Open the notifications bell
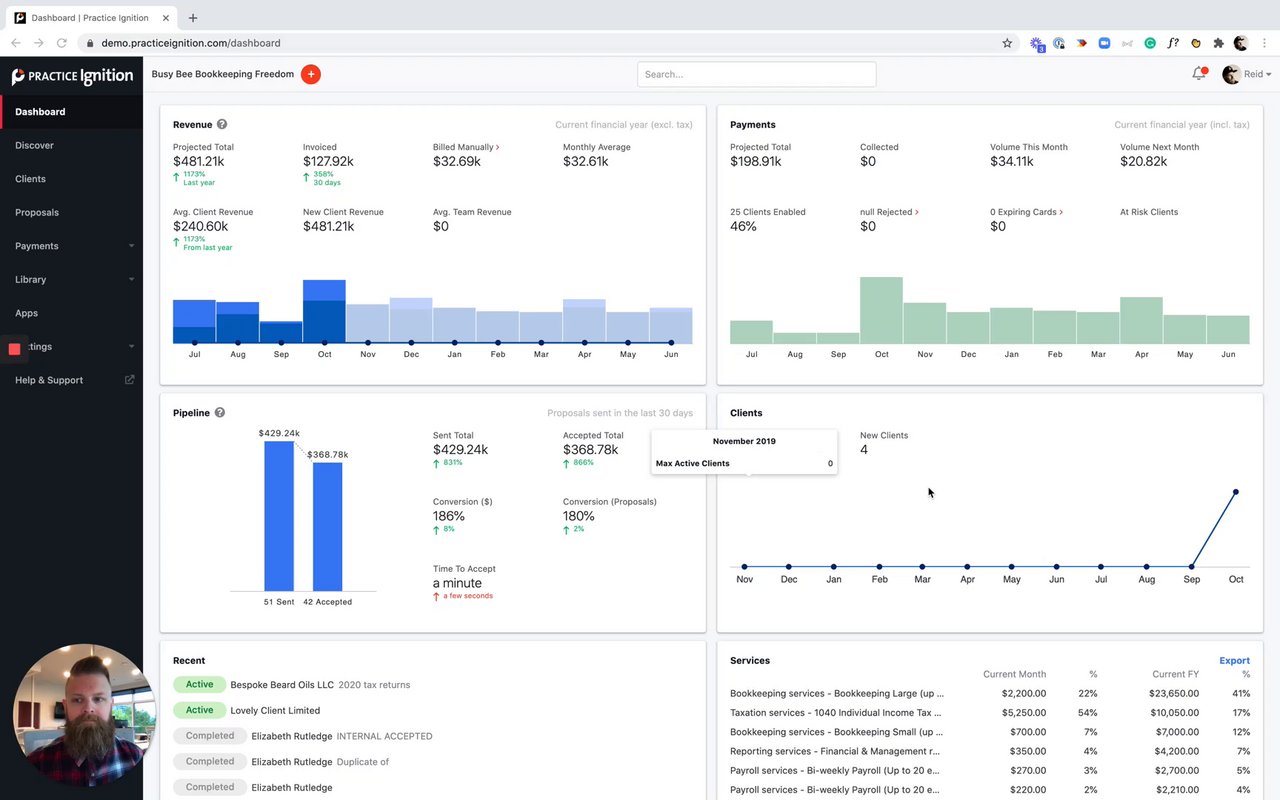Image resolution: width=1280 pixels, height=800 pixels. 1198,74
